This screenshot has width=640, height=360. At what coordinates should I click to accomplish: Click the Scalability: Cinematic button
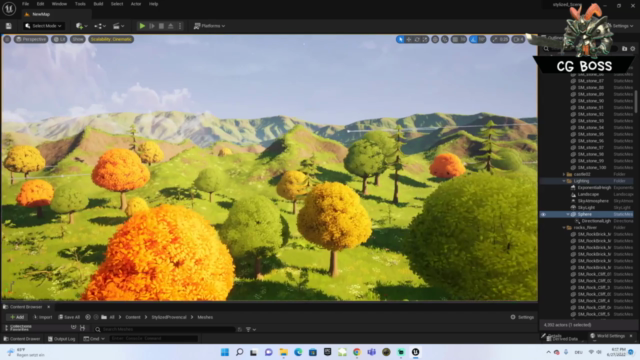[x=111, y=39]
